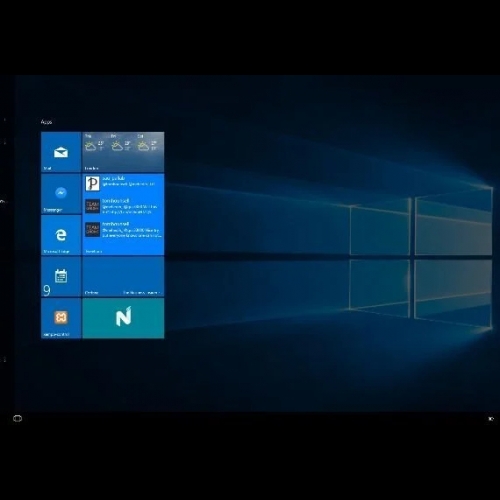500x500 pixels.
Task: Click the circle icon on the taskbar
Action: (17, 418)
